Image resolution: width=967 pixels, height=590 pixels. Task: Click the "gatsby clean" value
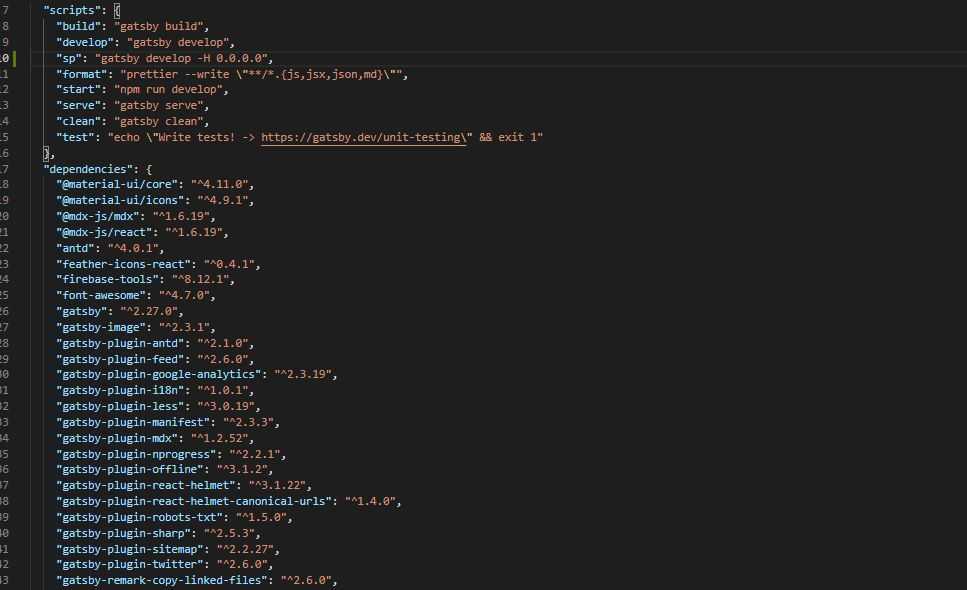(158, 121)
